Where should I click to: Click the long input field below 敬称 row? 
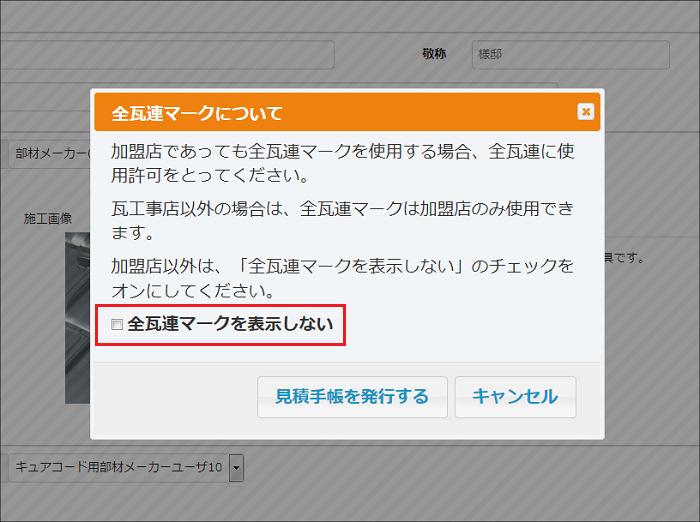click(x=300, y=90)
